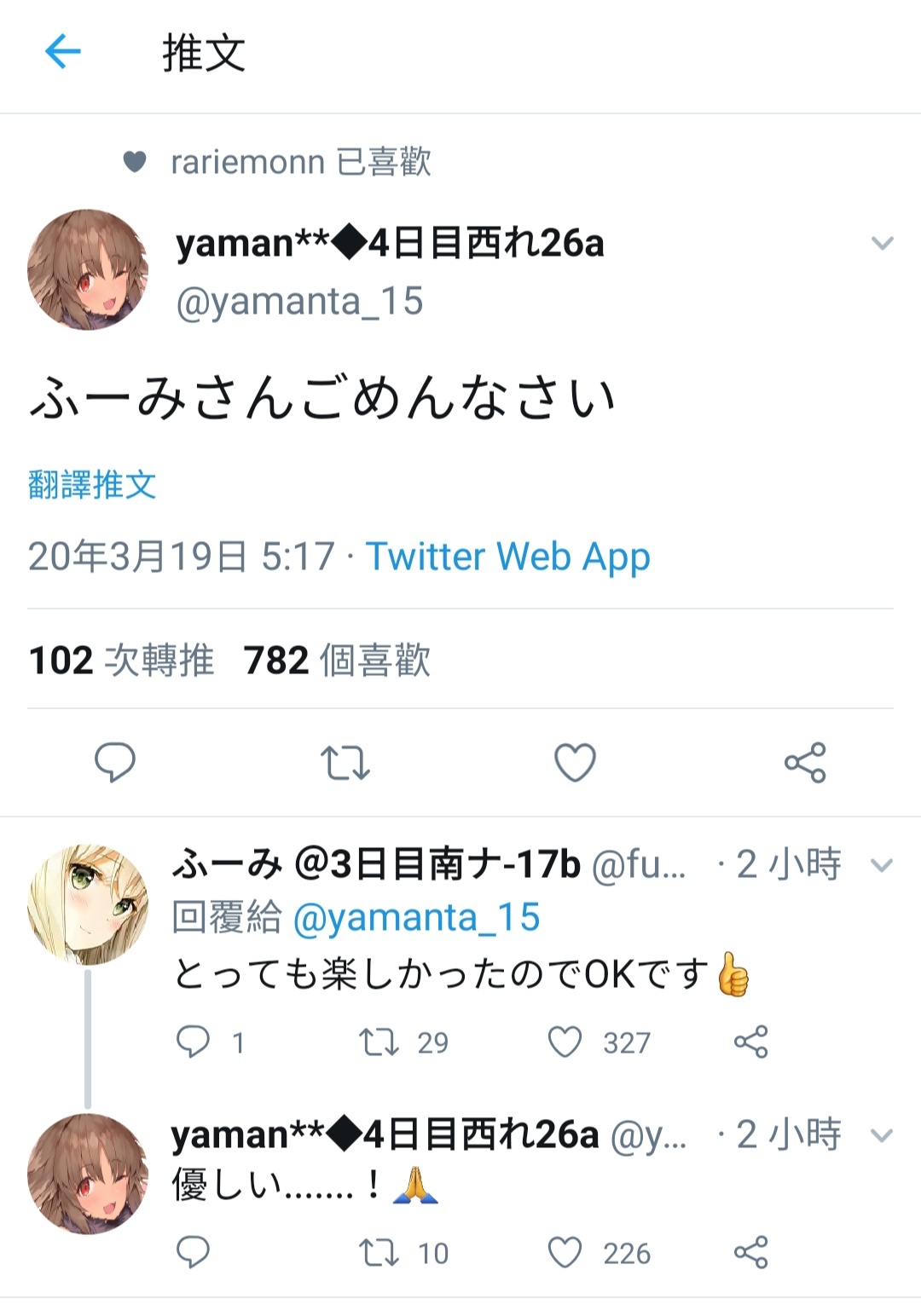This screenshot has height=1316, width=921.
Task: Open ふーみ's blonde avatar profile
Action: tap(88, 904)
